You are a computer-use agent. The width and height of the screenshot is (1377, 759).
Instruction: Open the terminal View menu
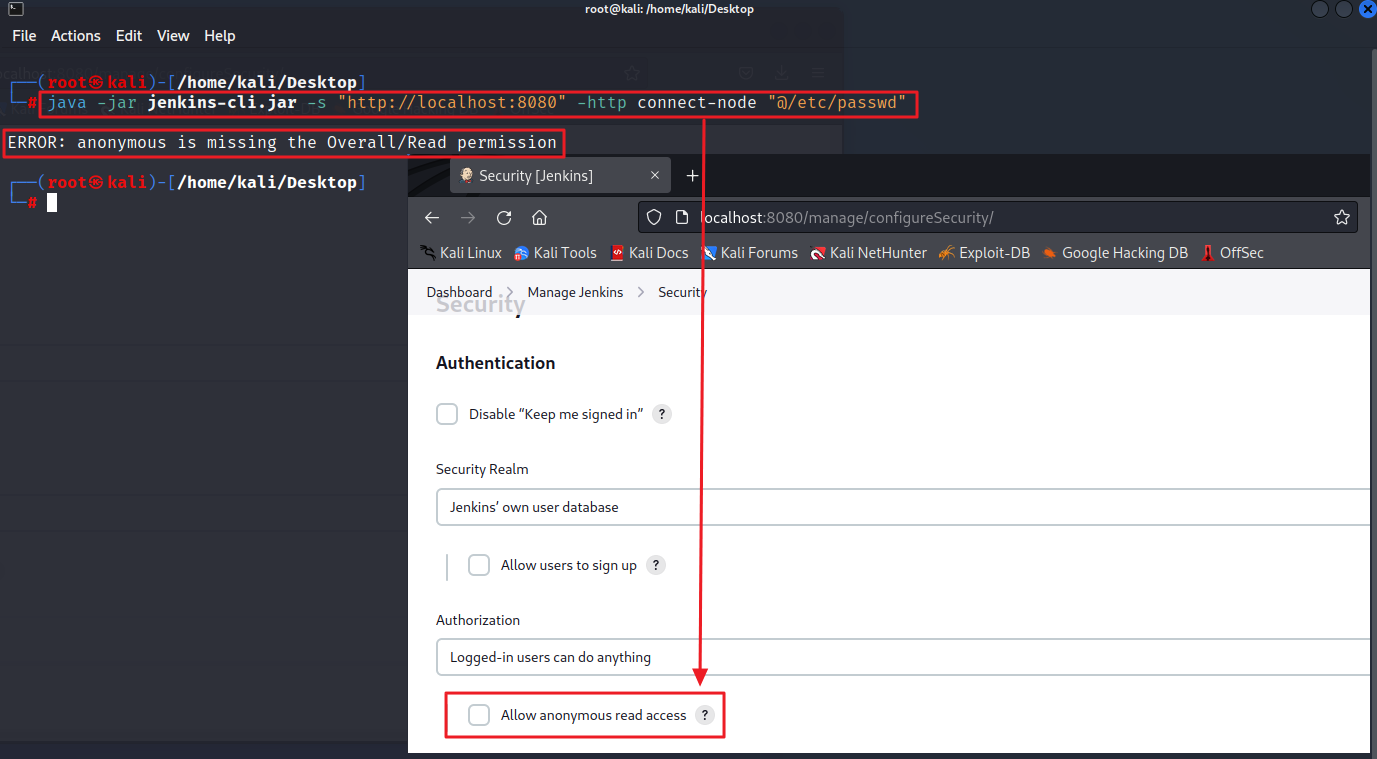coord(173,36)
